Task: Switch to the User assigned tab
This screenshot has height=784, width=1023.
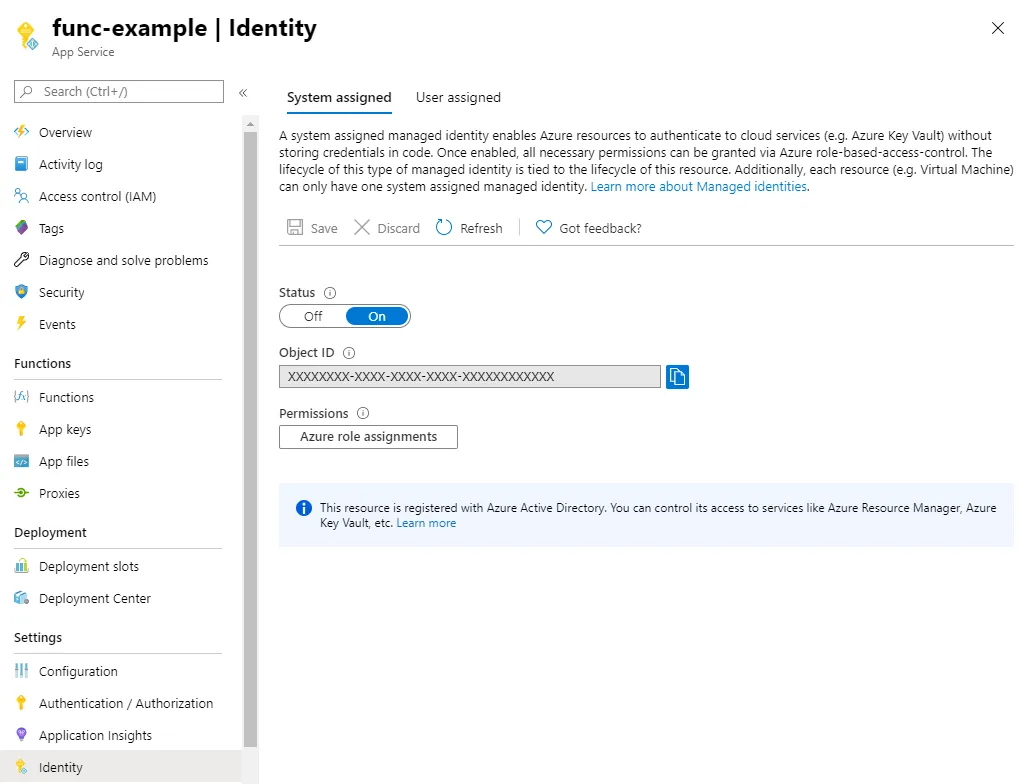Action: (x=458, y=98)
